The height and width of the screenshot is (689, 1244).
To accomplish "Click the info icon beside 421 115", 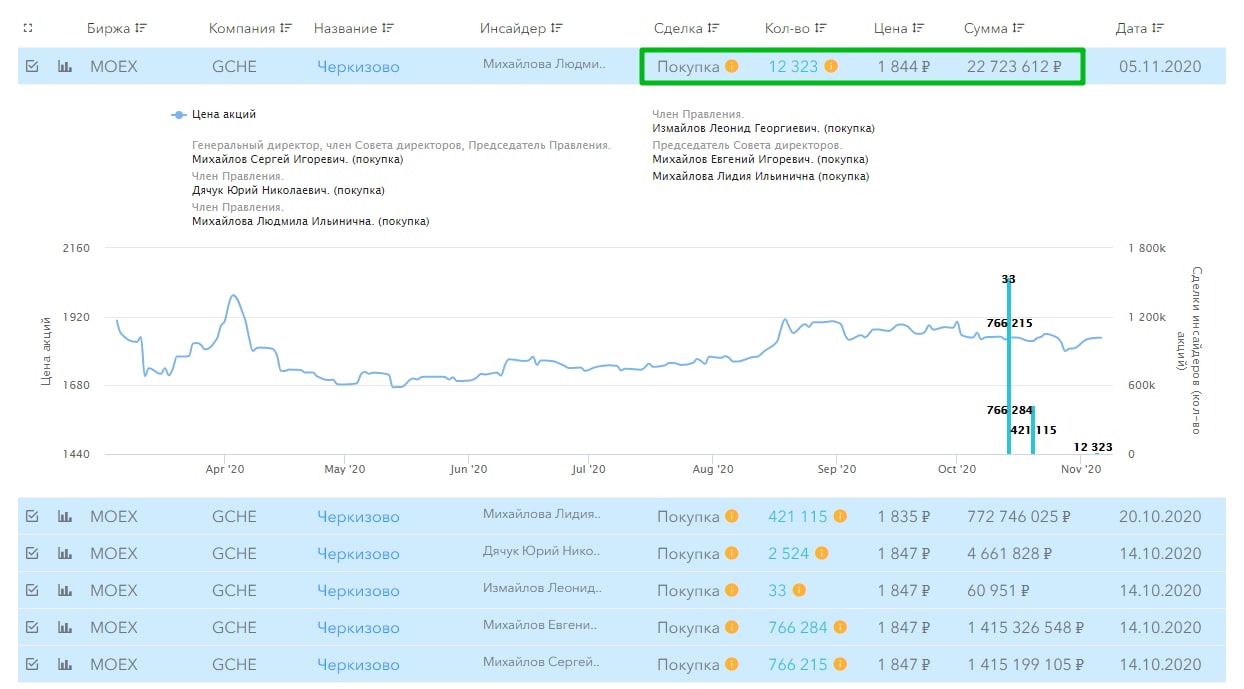I will pyautogui.click(x=840, y=517).
